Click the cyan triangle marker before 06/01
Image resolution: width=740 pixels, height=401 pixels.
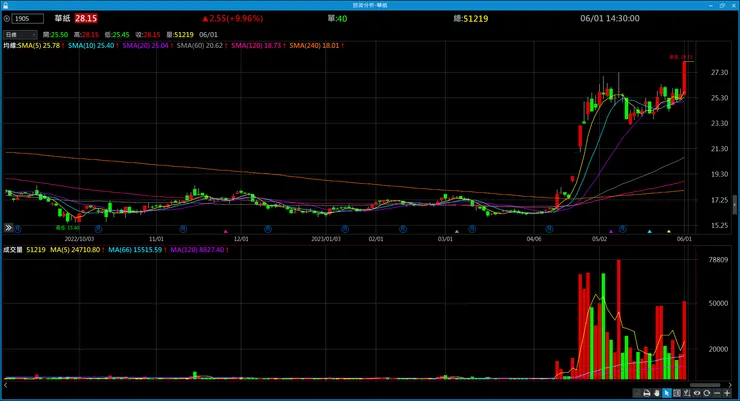[649, 232]
